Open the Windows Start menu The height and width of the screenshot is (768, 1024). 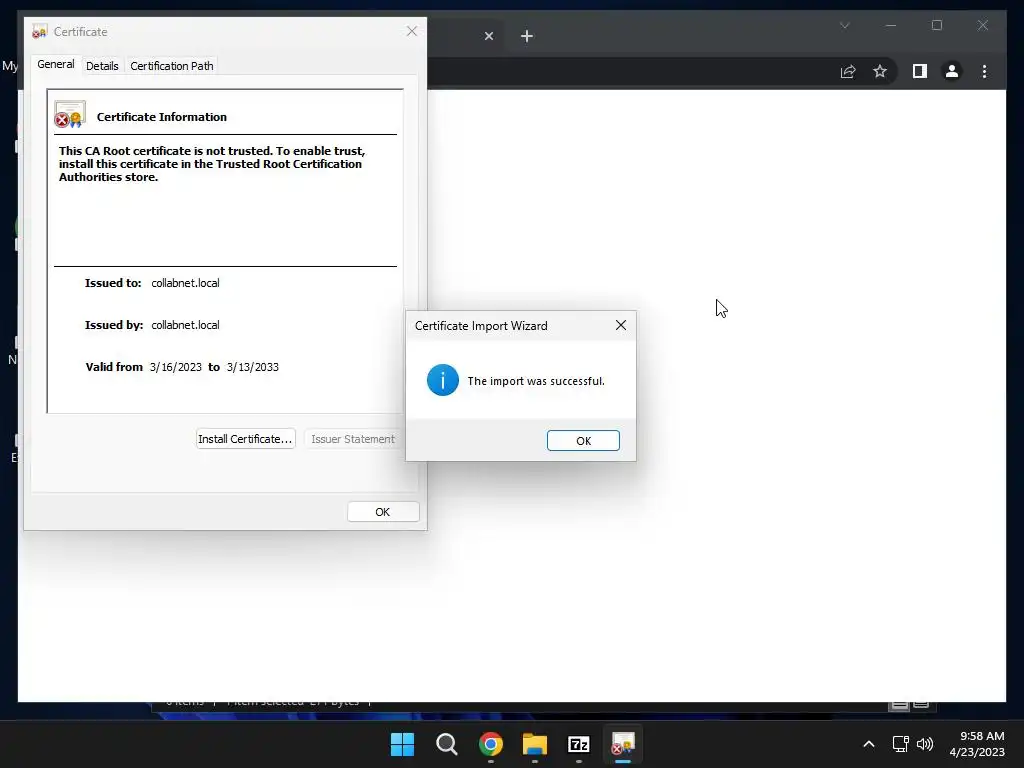[402, 744]
